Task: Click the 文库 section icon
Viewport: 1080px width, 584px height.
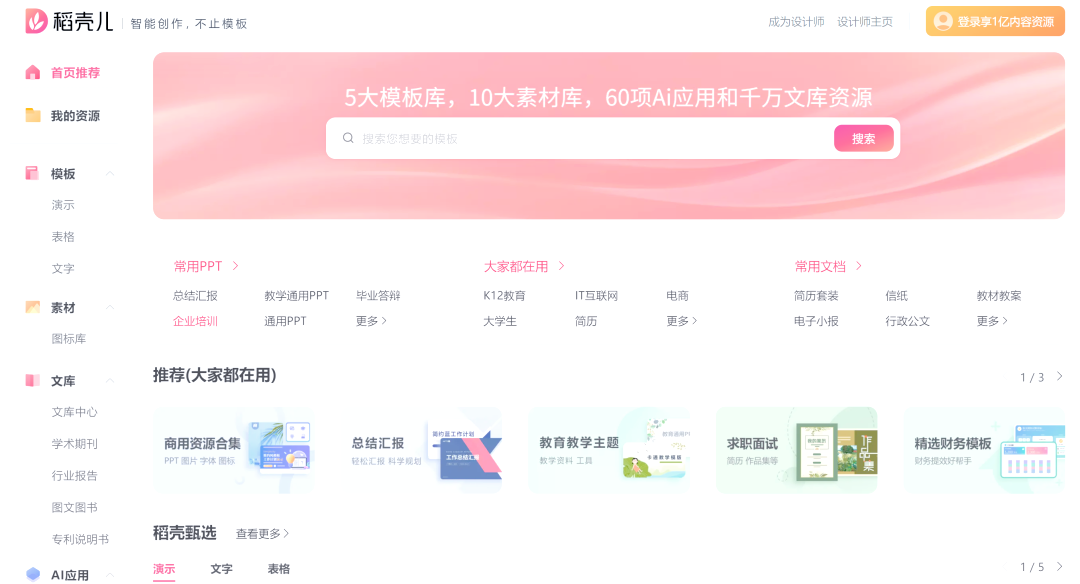Action: tap(33, 381)
